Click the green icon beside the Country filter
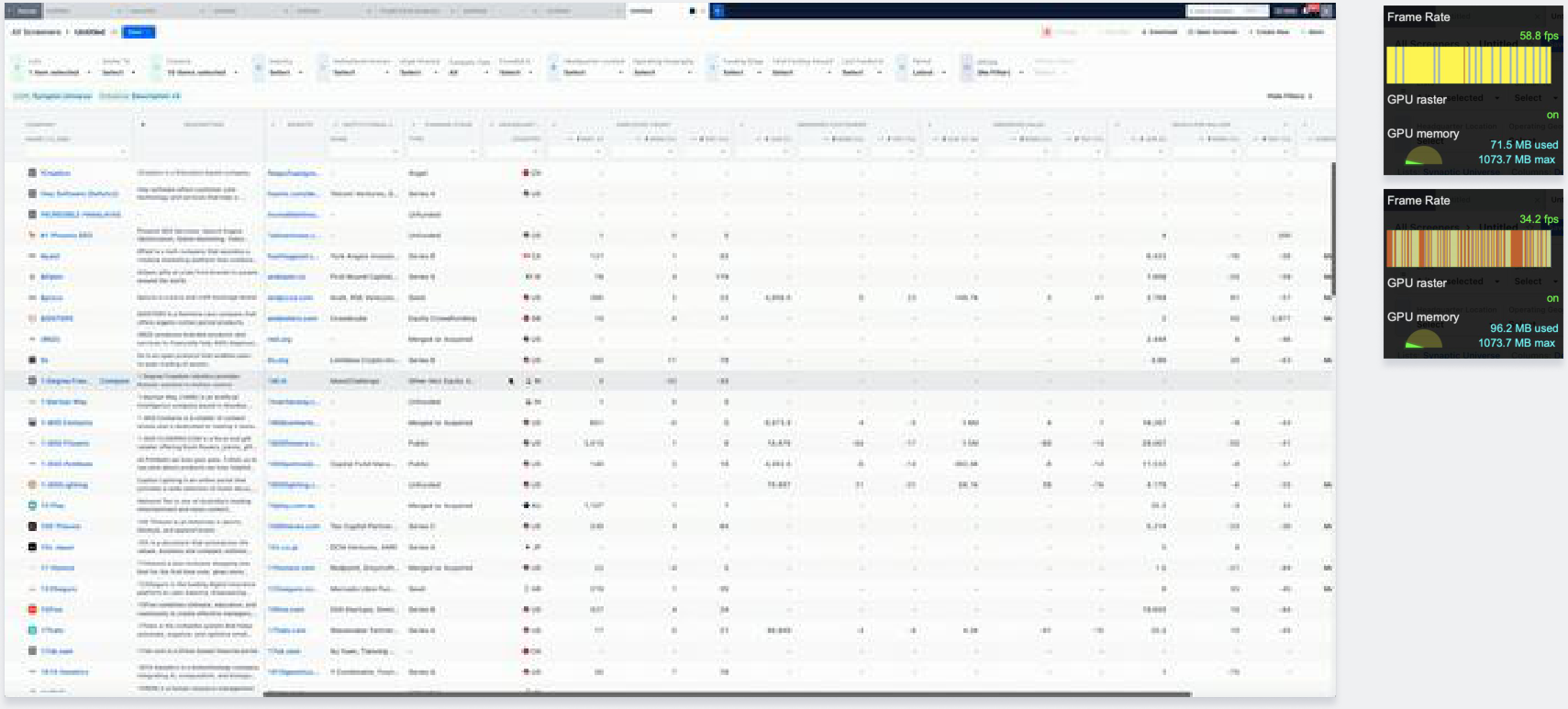This screenshot has width=1568, height=709. [x=155, y=68]
